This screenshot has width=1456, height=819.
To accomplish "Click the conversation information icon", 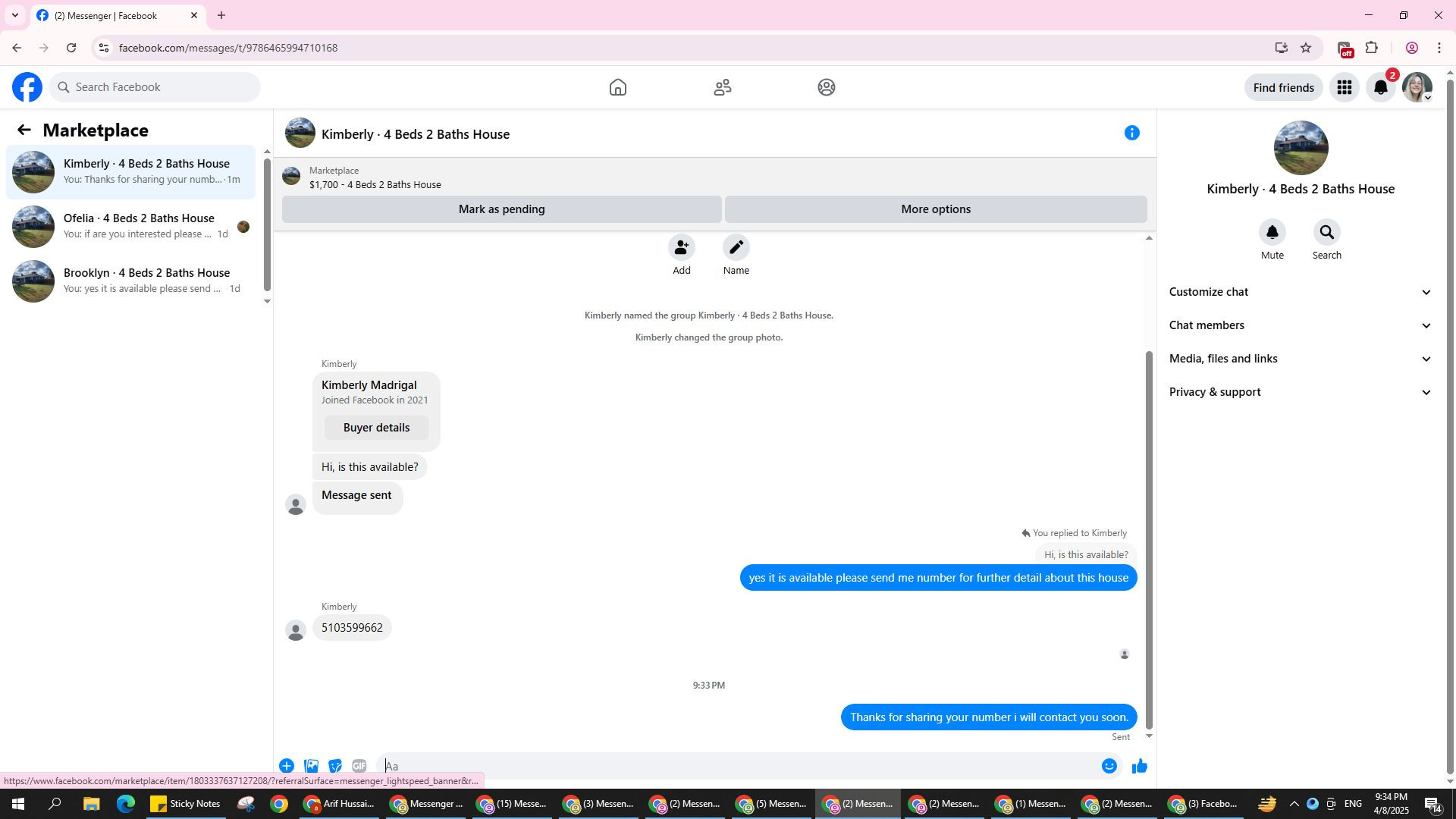I will point(1131,133).
